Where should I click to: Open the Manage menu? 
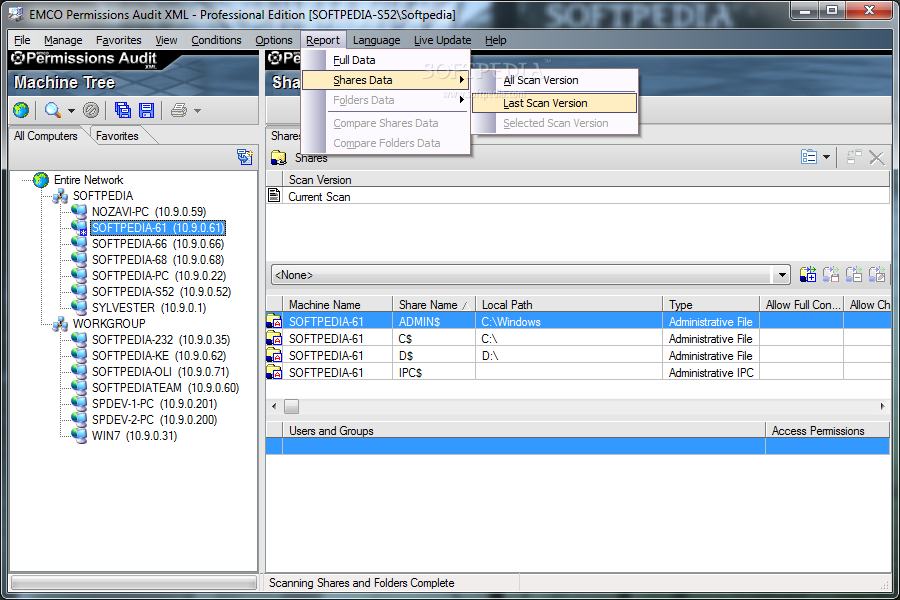tap(63, 40)
